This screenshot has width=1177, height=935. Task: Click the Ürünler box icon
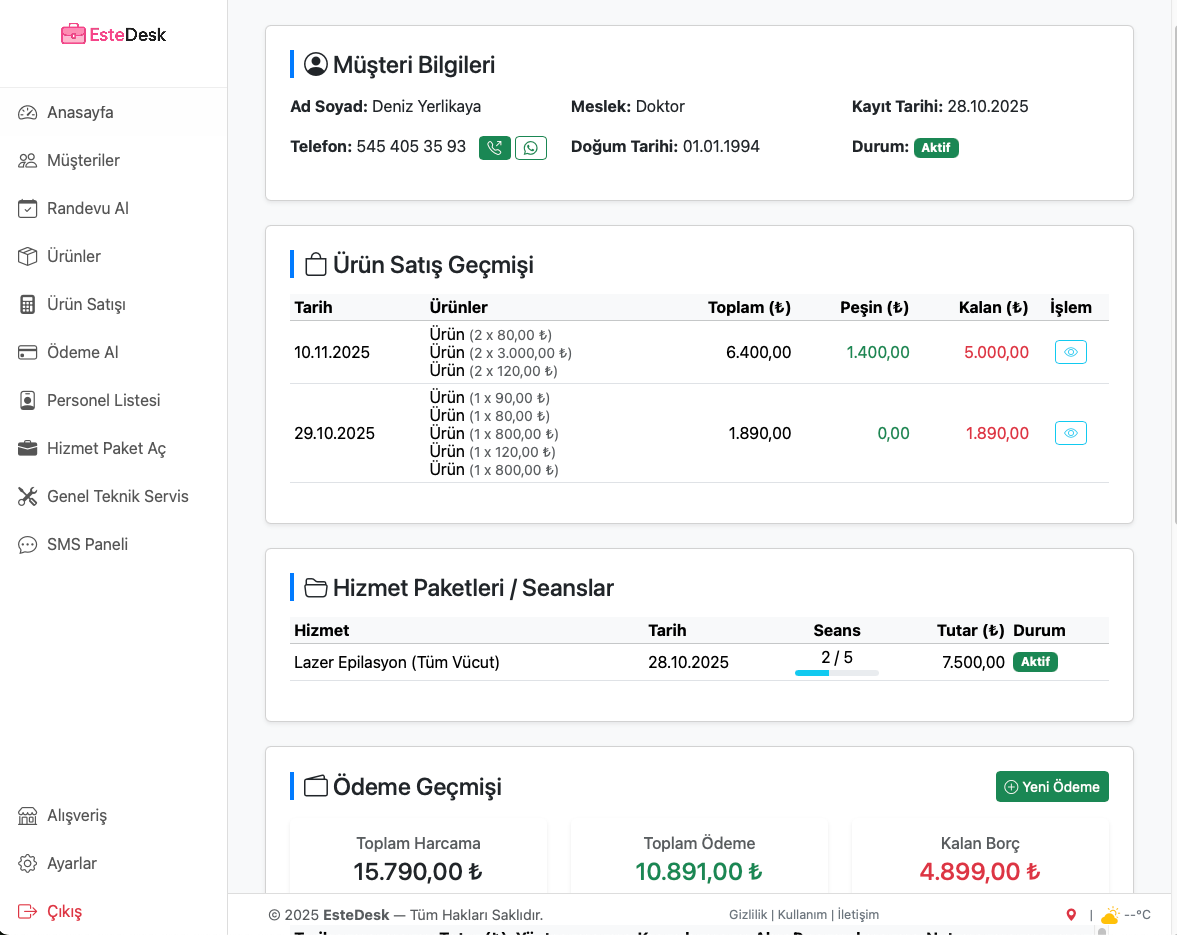[x=28, y=256]
